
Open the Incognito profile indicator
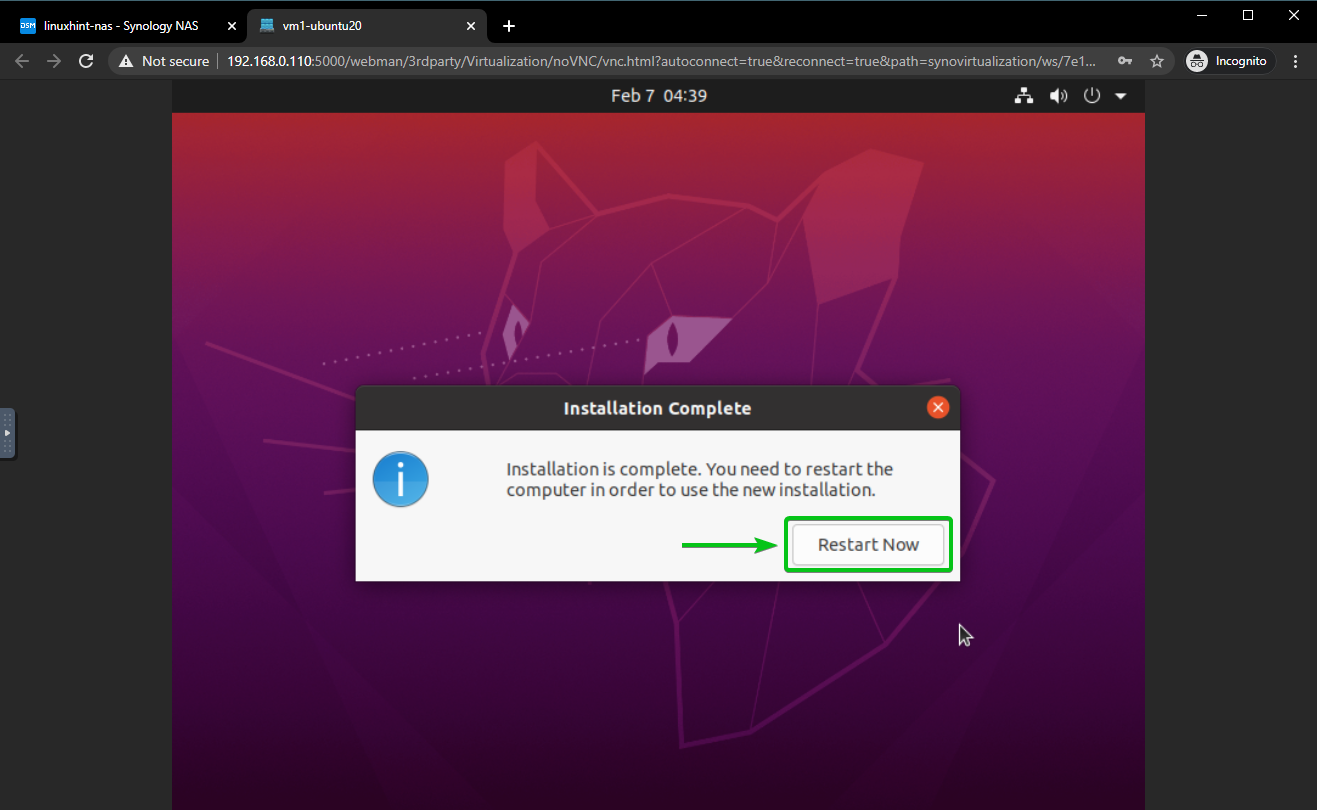pos(1227,61)
